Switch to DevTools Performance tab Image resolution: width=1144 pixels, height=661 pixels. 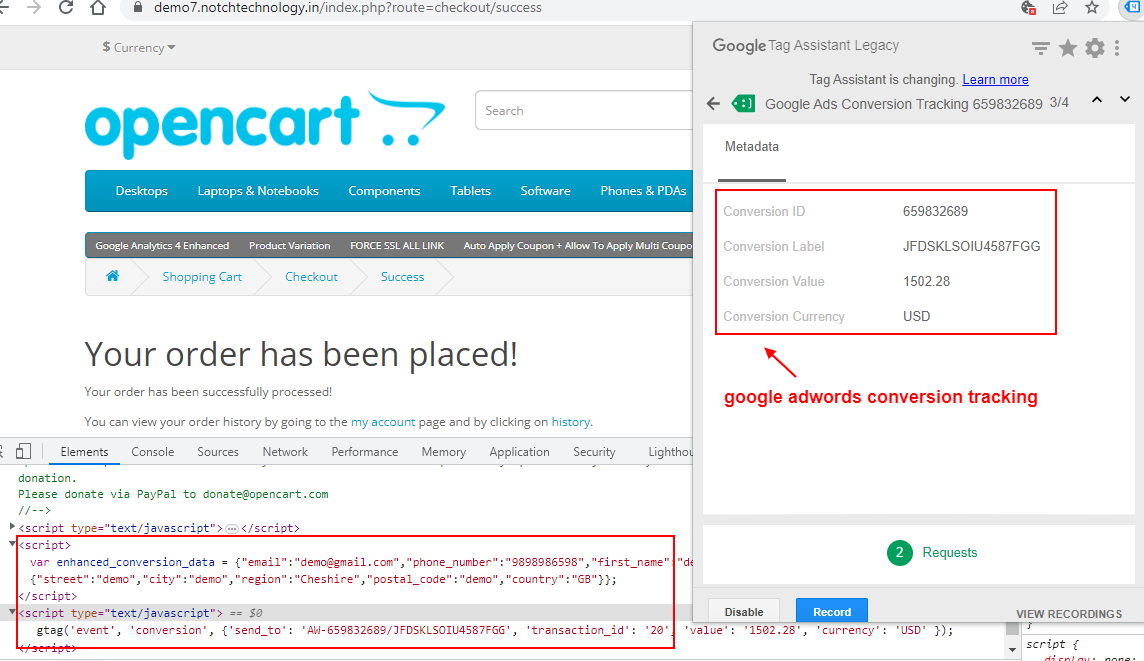[x=365, y=452]
